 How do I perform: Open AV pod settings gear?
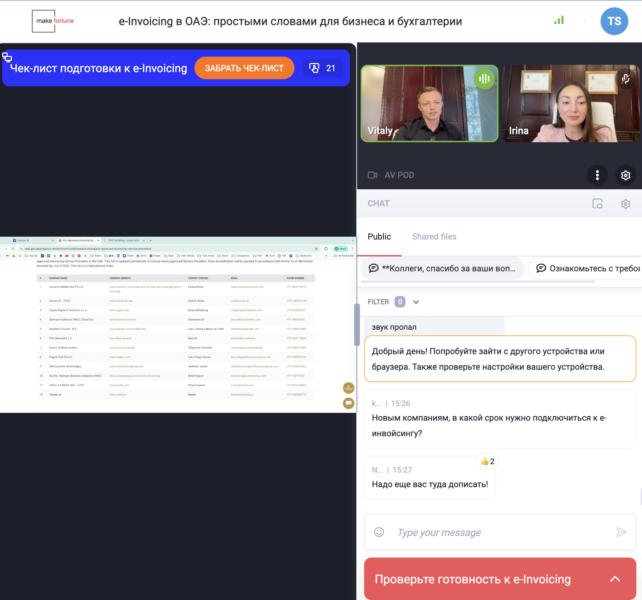pyautogui.click(x=625, y=175)
